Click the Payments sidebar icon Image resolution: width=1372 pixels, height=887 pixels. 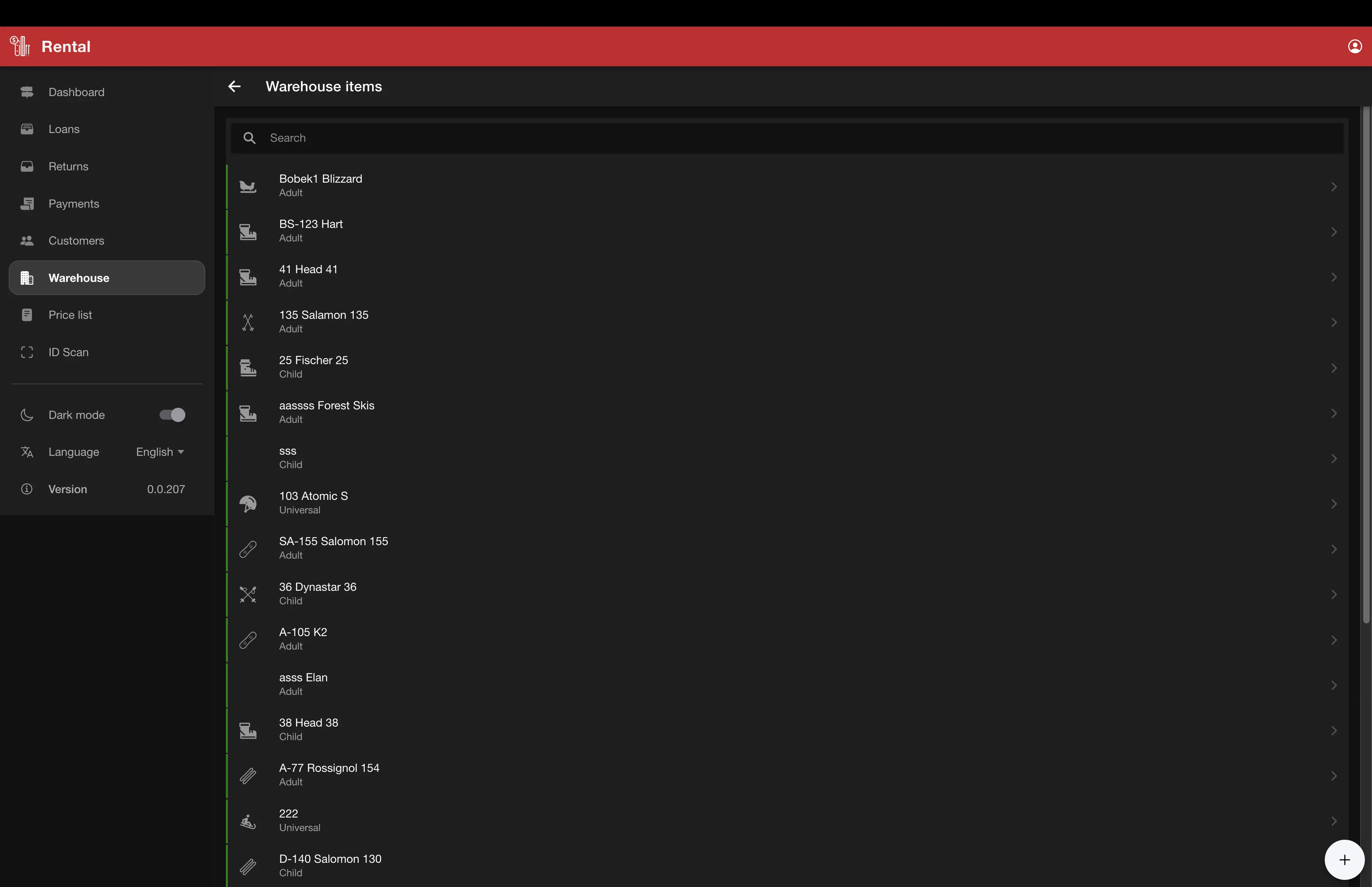click(27, 203)
